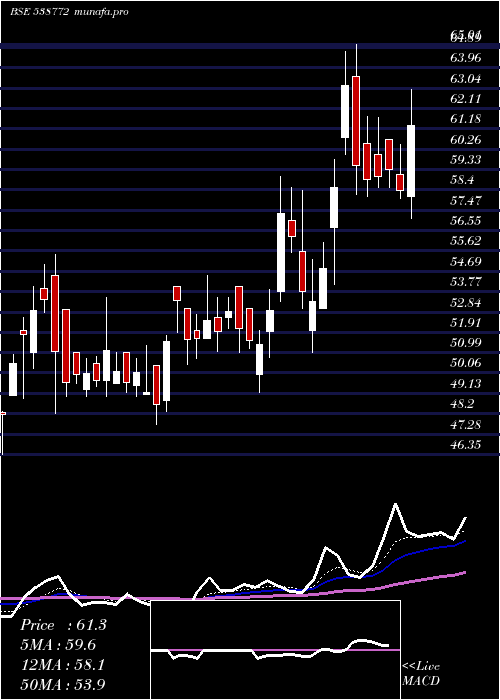Viewport: 500px width, 700px height.
Task: Select the 57.47 price axis label
Action: (466, 200)
